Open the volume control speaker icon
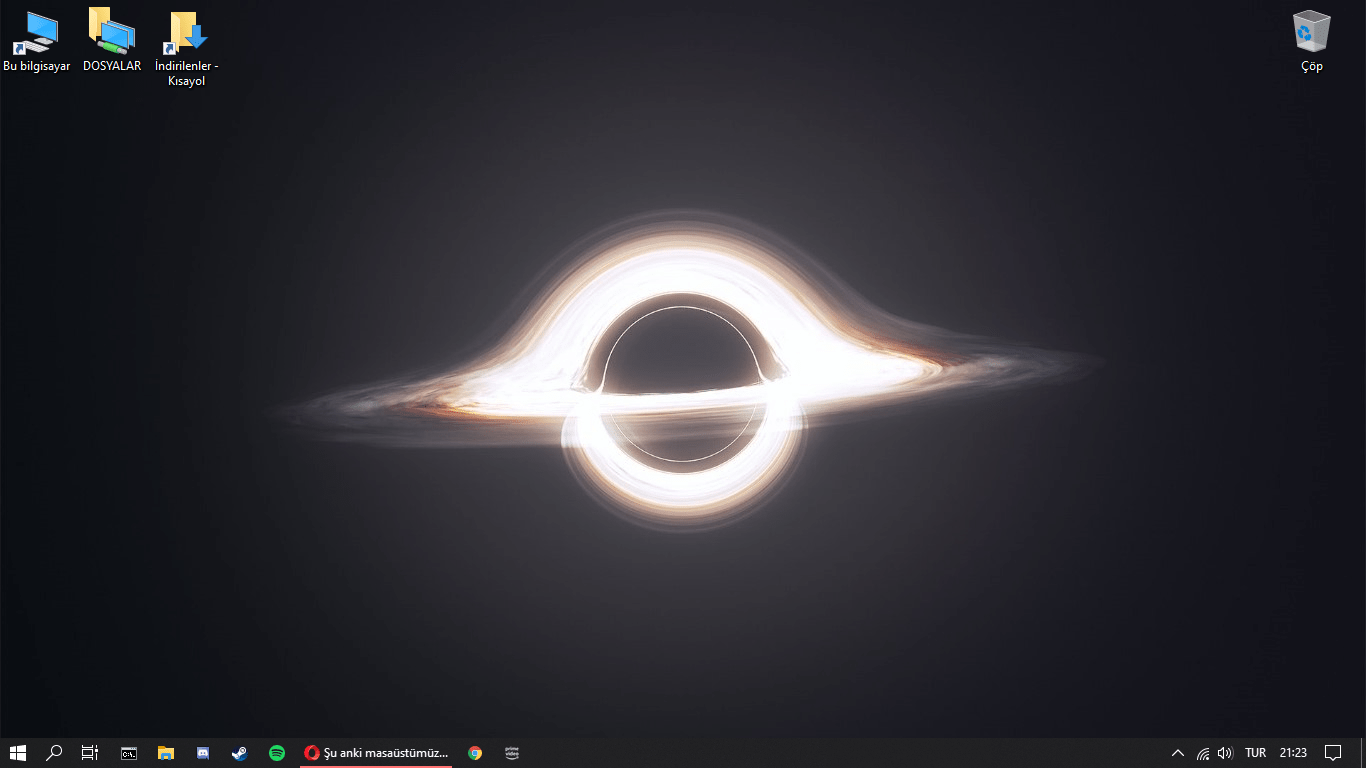The height and width of the screenshot is (768, 1366). tap(1225, 753)
